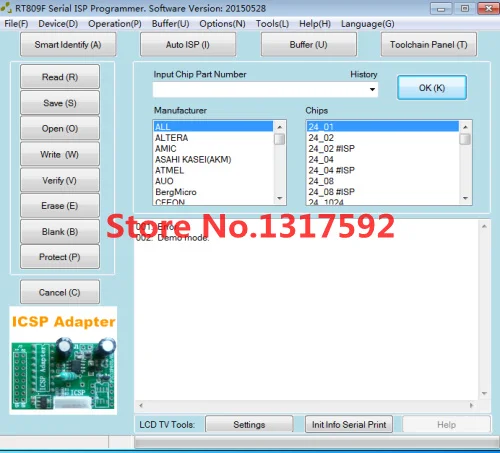Click the Smart Identify (A) button
This screenshot has width=500, height=453.
pyautogui.click(x=68, y=44)
